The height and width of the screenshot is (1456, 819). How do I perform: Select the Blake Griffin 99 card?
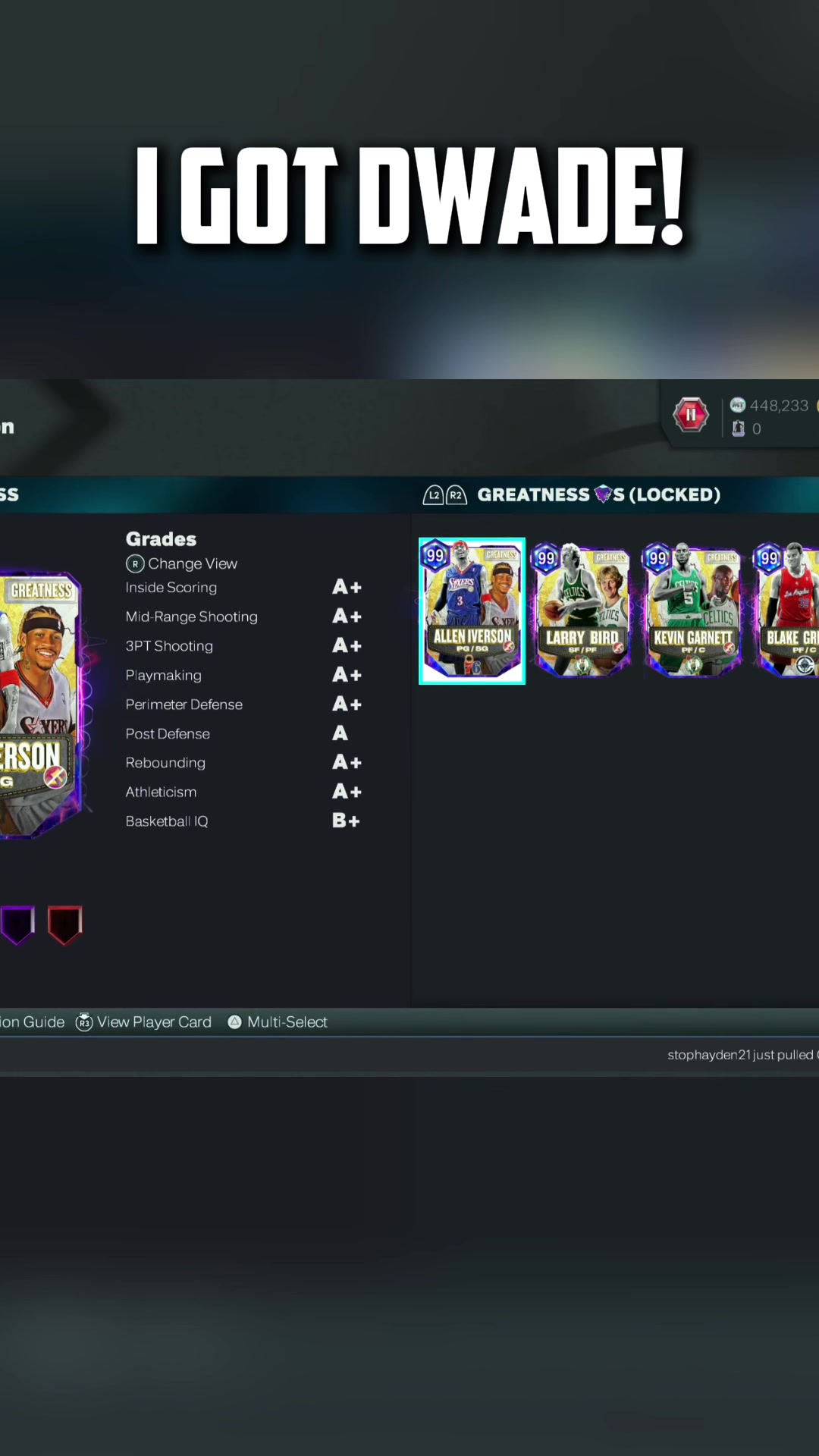tap(787, 610)
